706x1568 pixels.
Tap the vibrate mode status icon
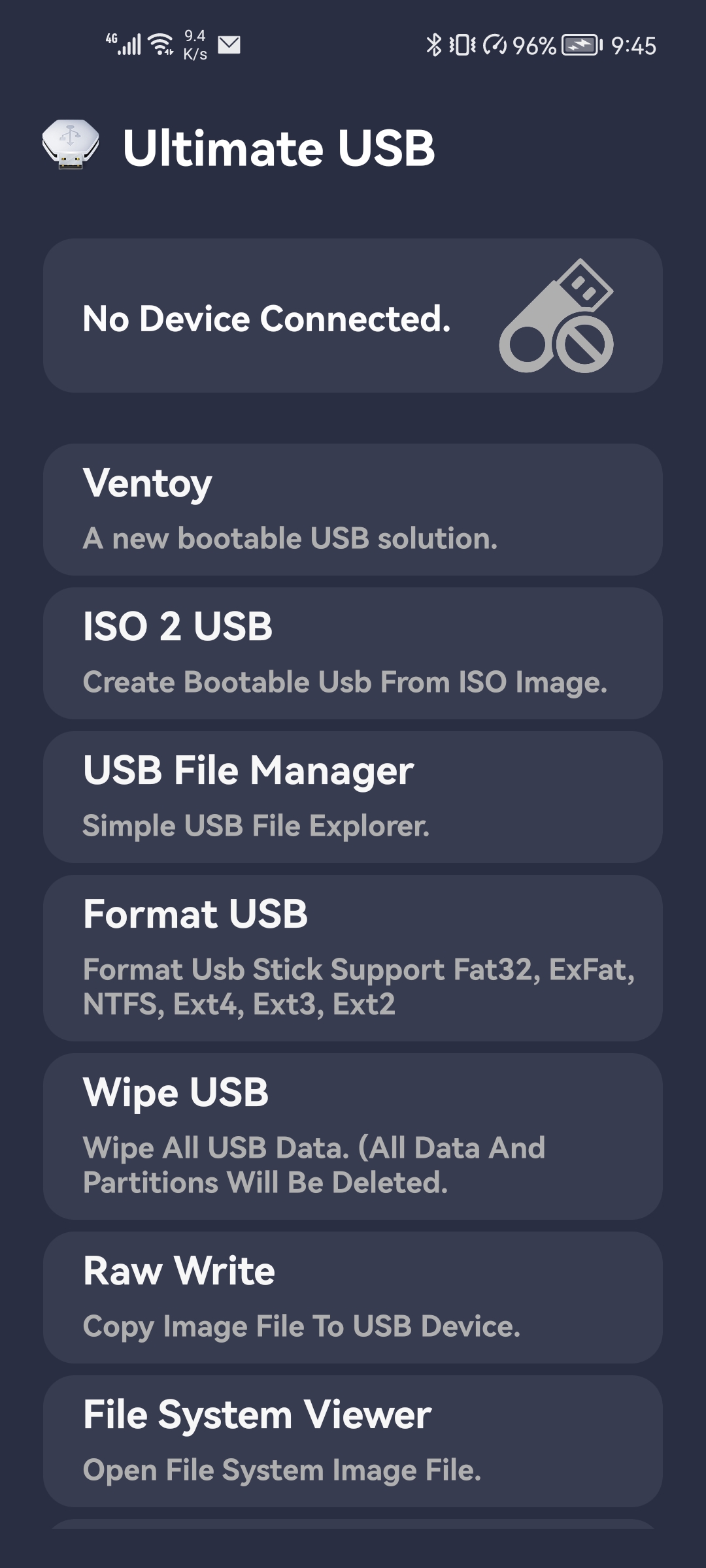(x=462, y=45)
